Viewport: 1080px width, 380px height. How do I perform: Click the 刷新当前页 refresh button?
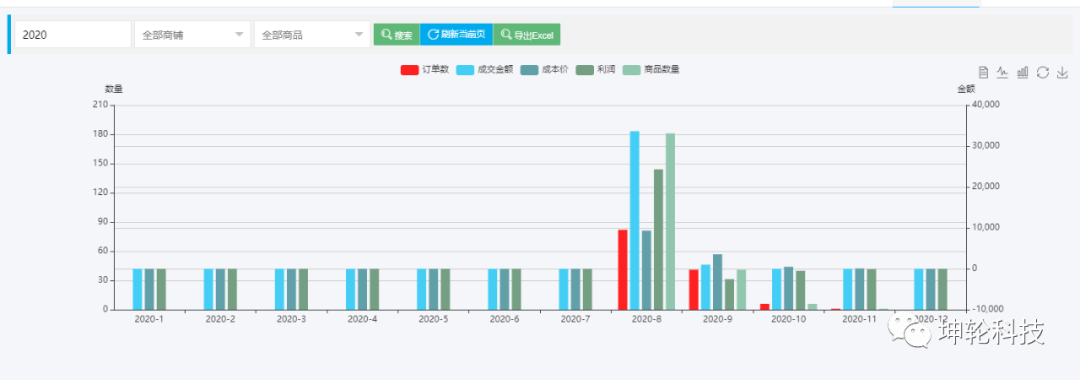click(x=456, y=34)
